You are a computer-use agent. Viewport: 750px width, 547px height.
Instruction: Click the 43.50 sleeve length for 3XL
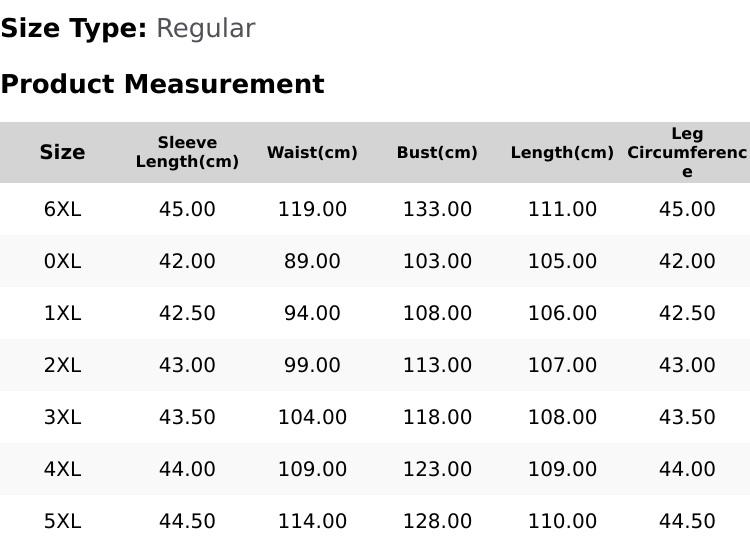point(187,417)
